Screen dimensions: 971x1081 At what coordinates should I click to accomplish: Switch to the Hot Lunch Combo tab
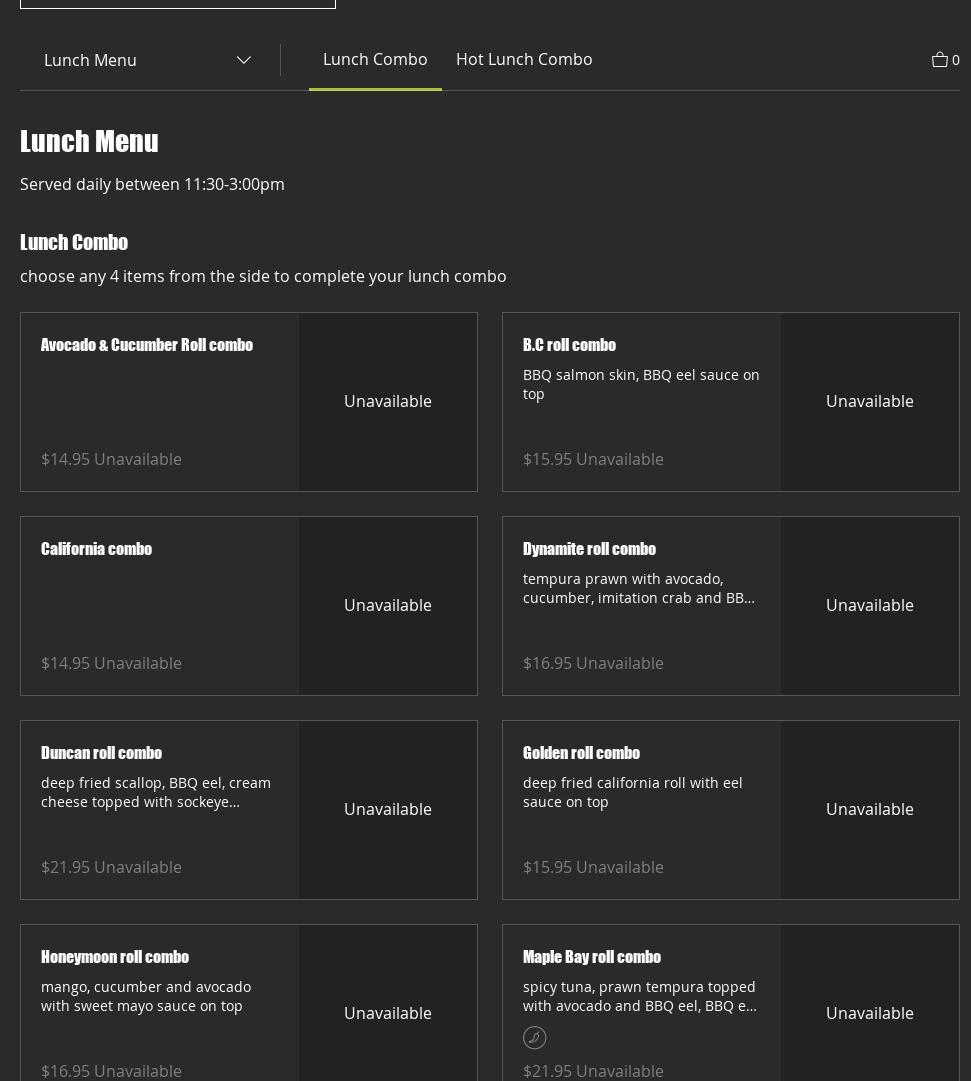(x=524, y=59)
